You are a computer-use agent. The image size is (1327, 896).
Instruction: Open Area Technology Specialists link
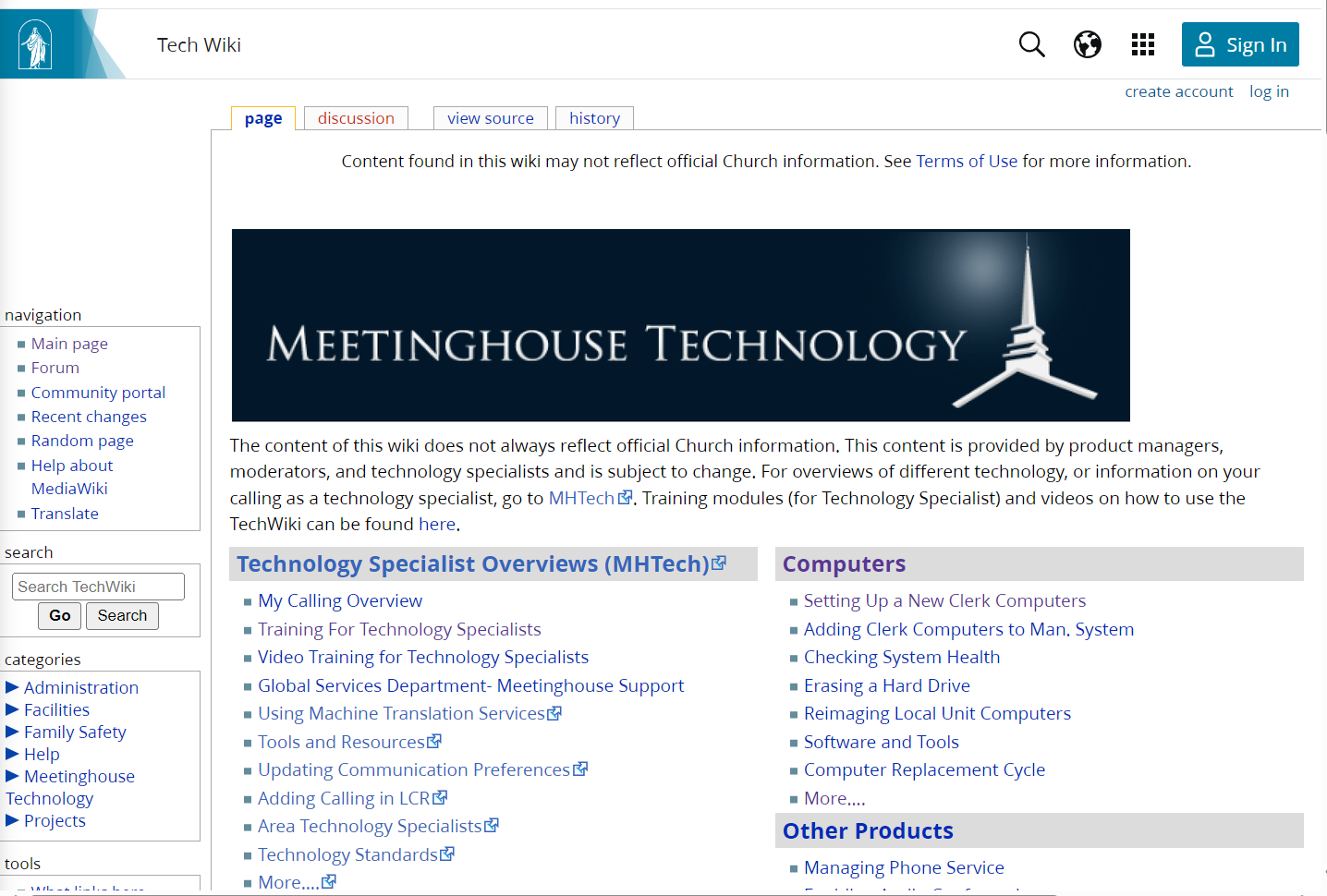click(x=378, y=826)
